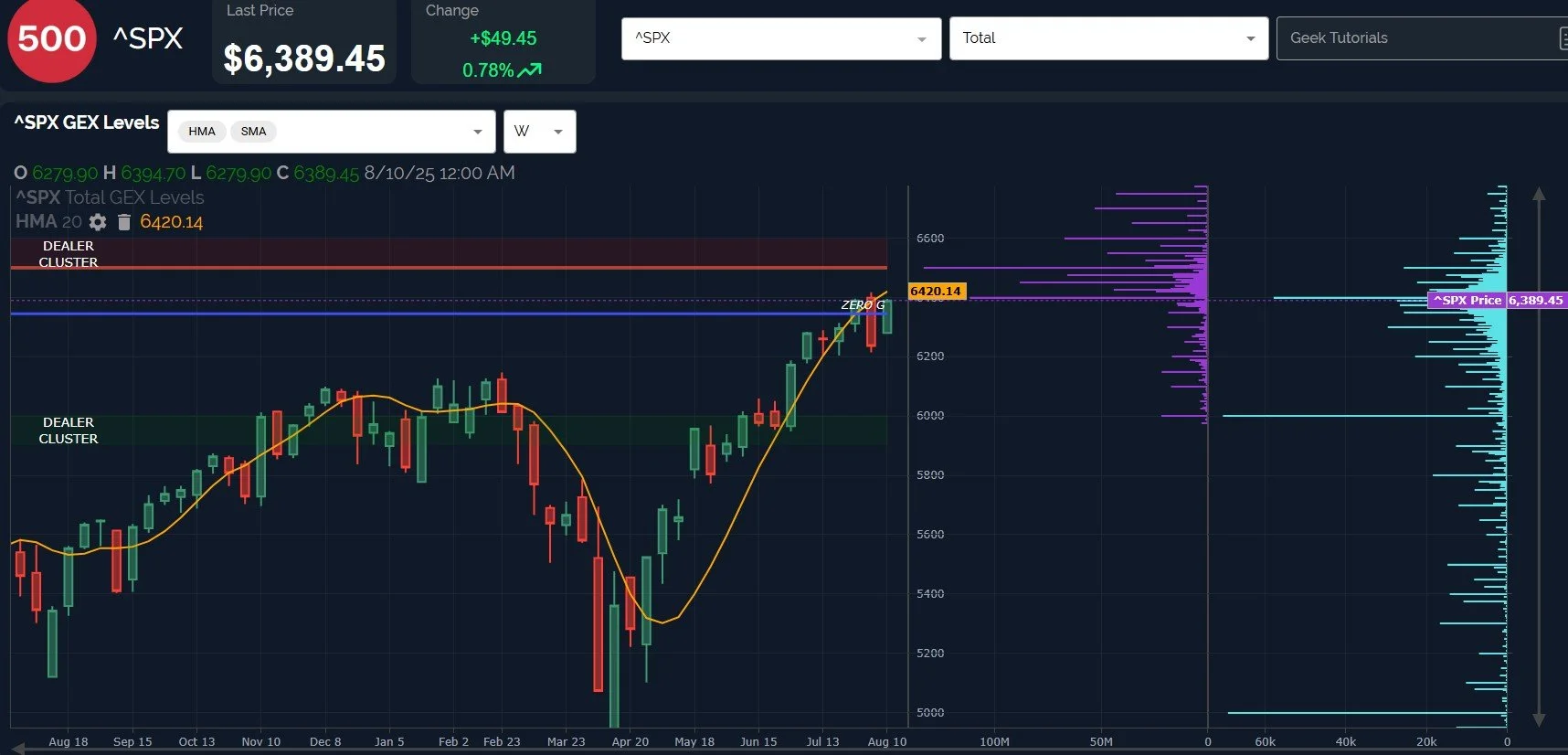Open the Geek Tutorials dropdown

click(1422, 38)
